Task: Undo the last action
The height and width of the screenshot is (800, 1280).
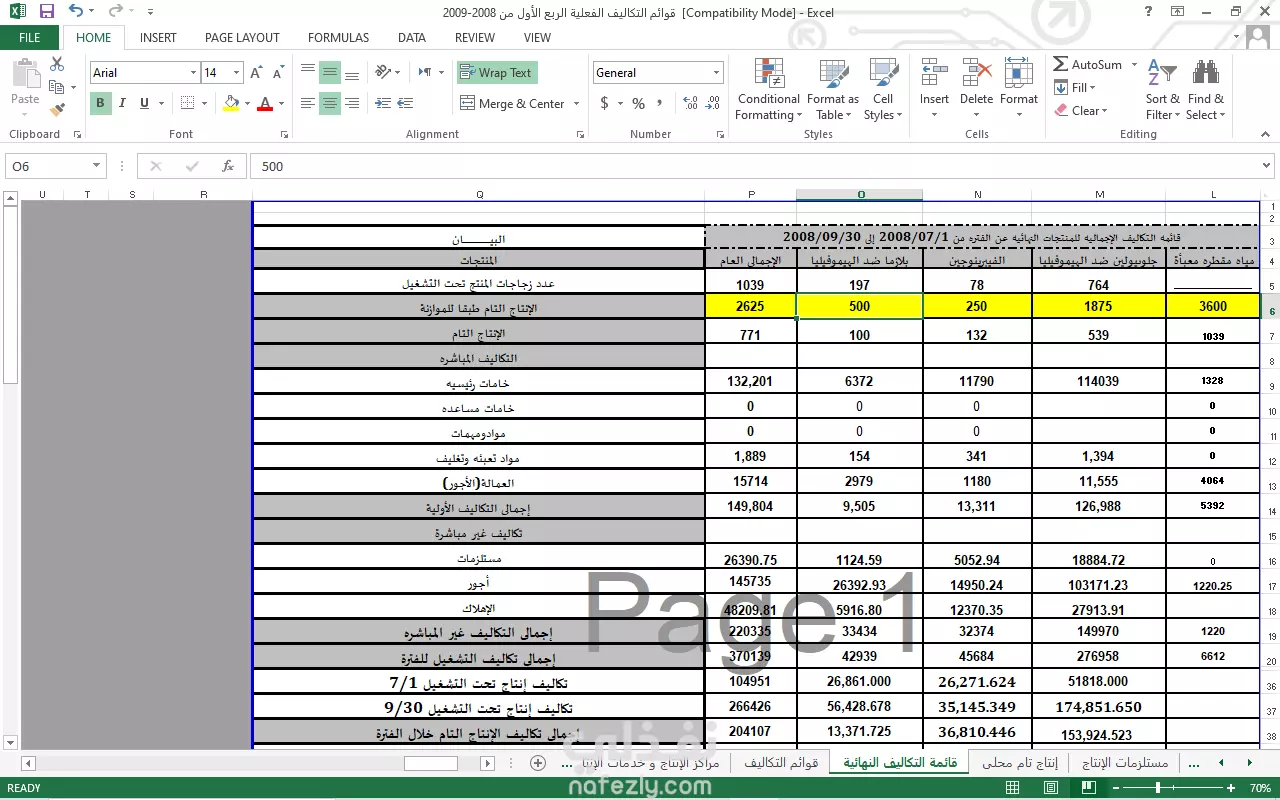Action: (x=77, y=12)
